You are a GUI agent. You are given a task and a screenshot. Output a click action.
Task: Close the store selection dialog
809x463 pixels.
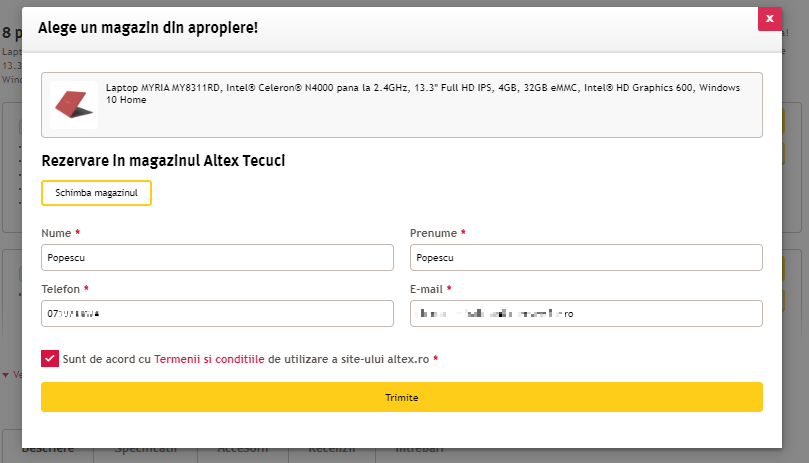pyautogui.click(x=769, y=19)
